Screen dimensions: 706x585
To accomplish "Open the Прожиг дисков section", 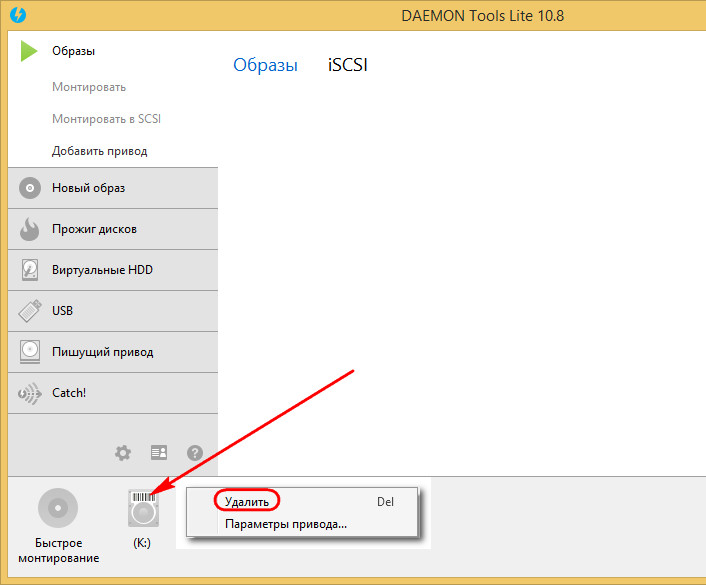I will click(113, 229).
